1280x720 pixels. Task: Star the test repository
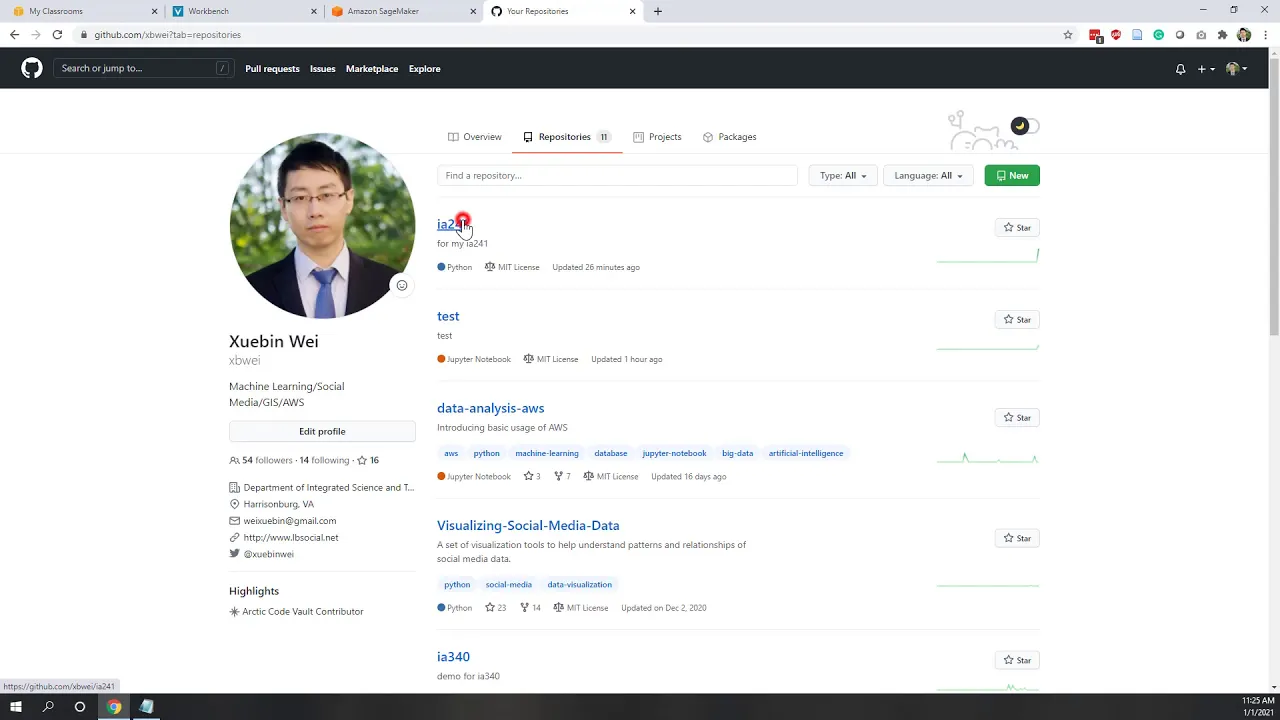click(1017, 319)
